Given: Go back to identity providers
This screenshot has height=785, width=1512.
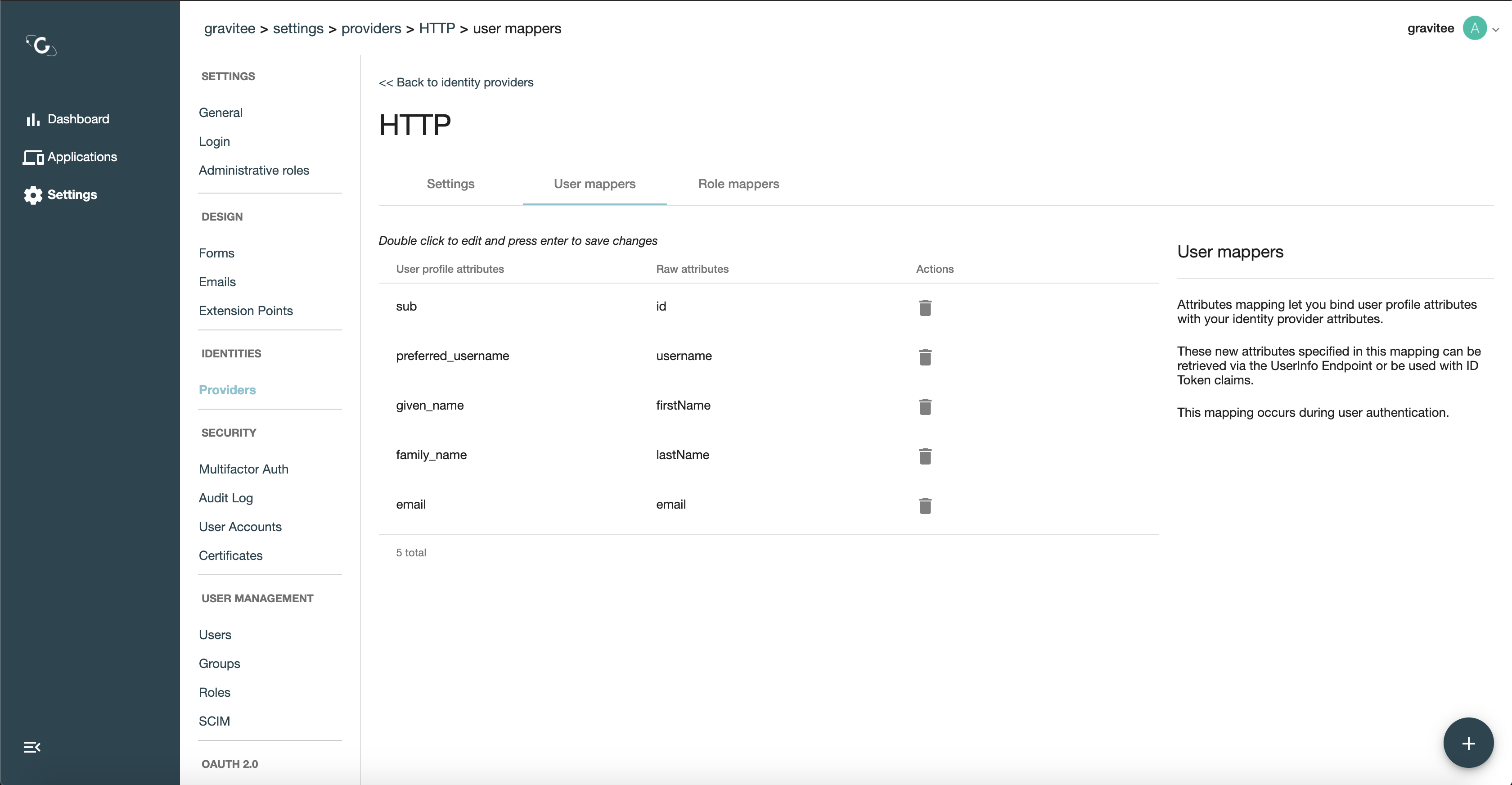Looking at the screenshot, I should (x=456, y=82).
